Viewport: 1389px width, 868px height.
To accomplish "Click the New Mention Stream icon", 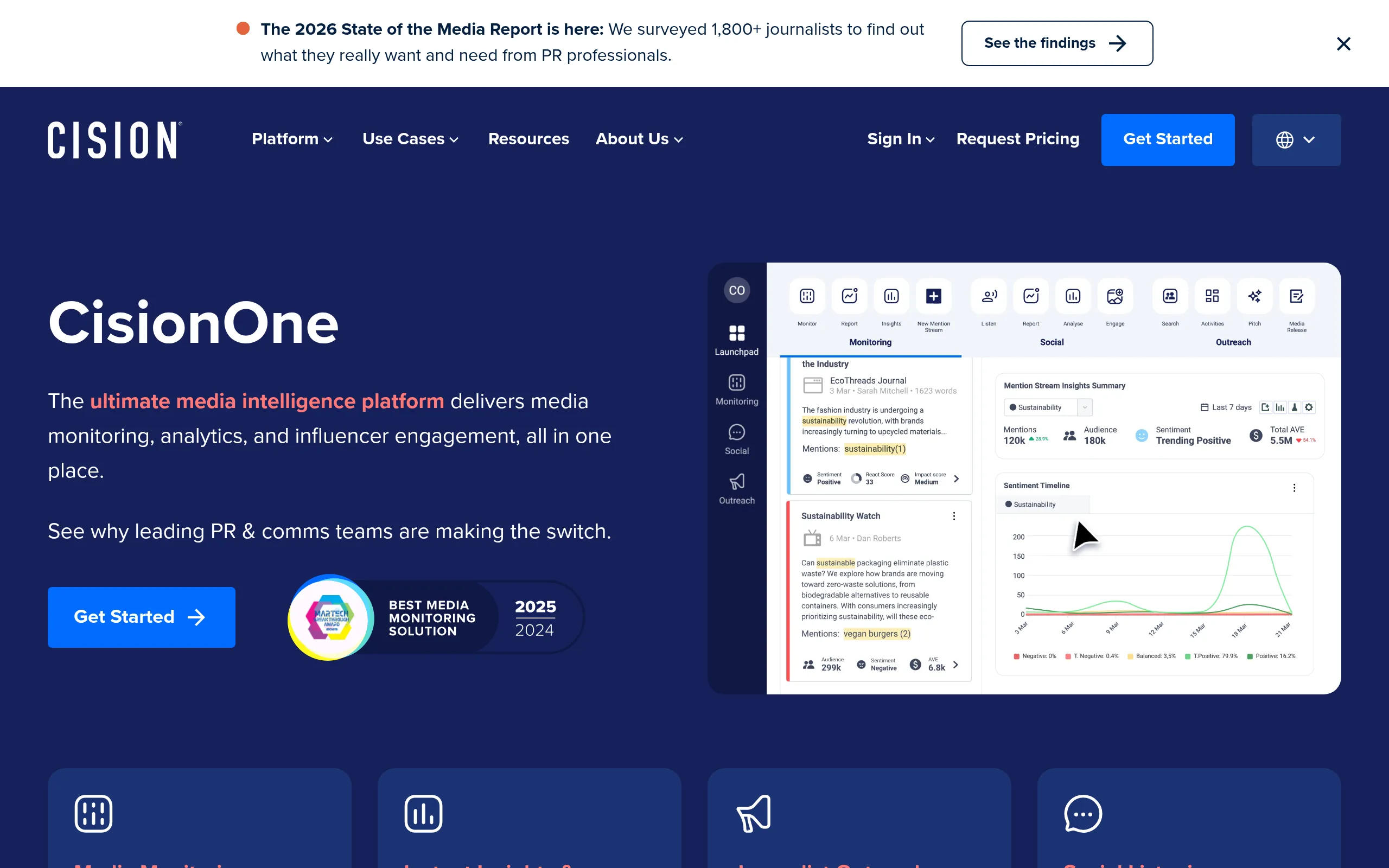I will [x=933, y=296].
